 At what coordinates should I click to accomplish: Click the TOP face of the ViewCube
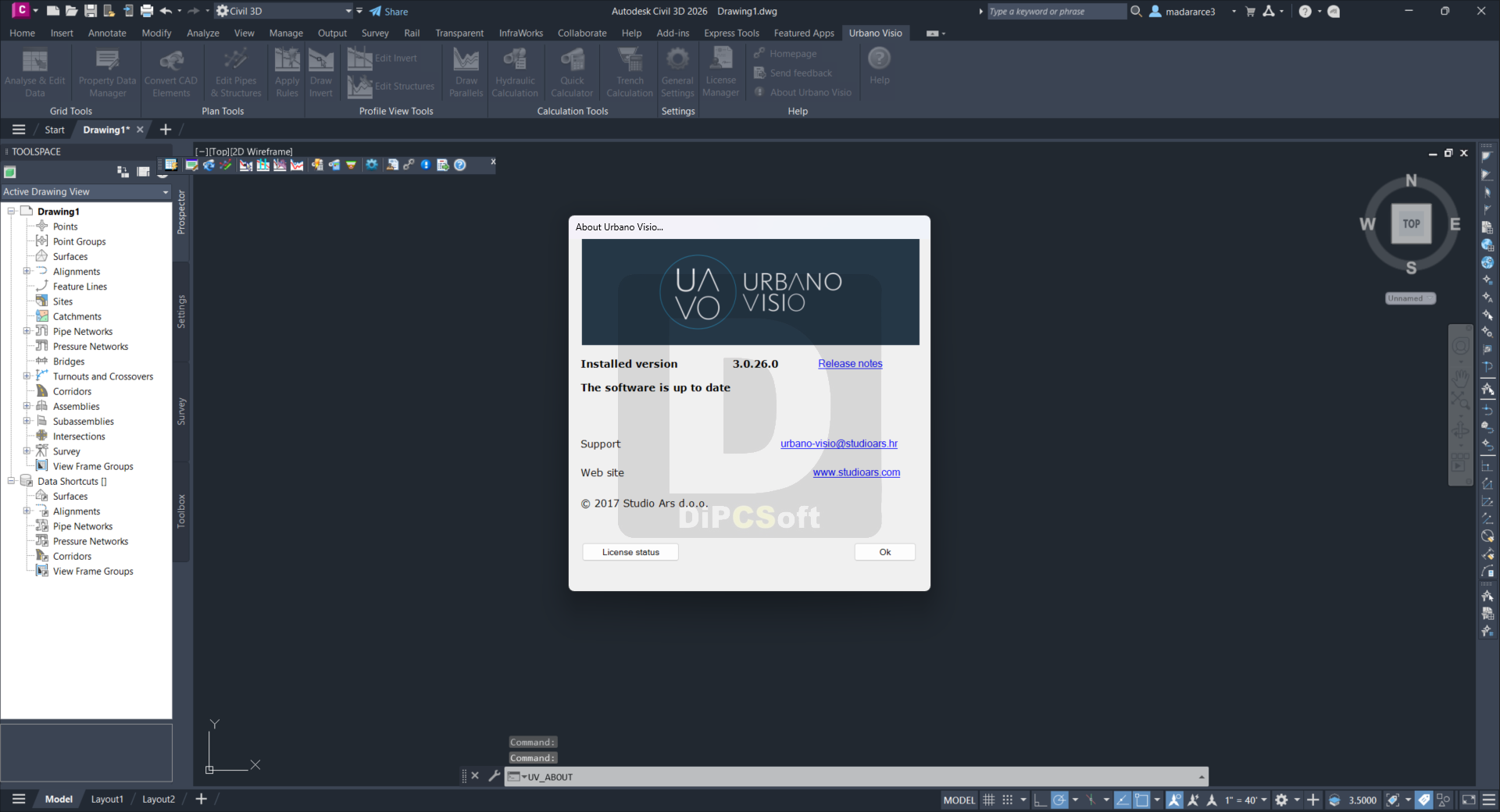click(1411, 224)
